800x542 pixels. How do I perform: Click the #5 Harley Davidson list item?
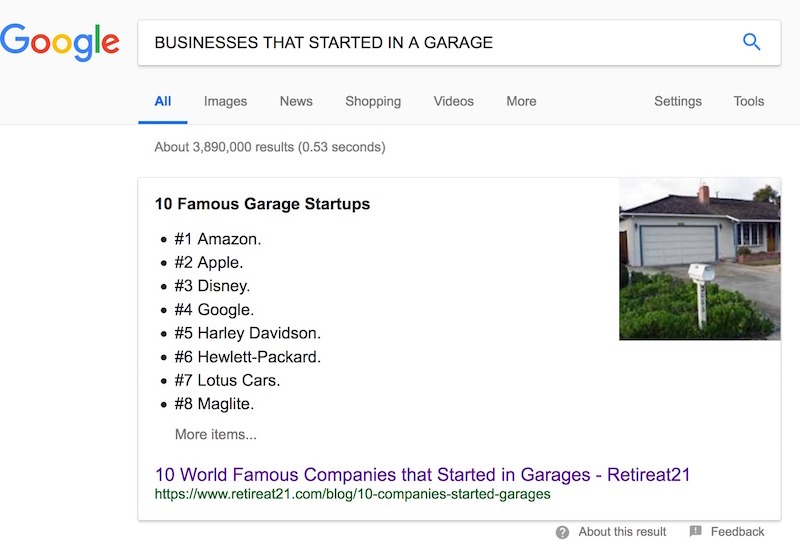[247, 333]
